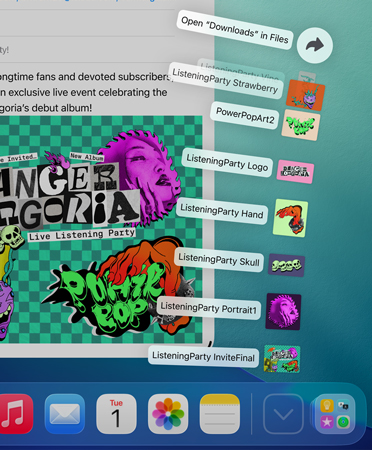
Task: Open ListeningParty Logo file label
Action: coord(227,162)
